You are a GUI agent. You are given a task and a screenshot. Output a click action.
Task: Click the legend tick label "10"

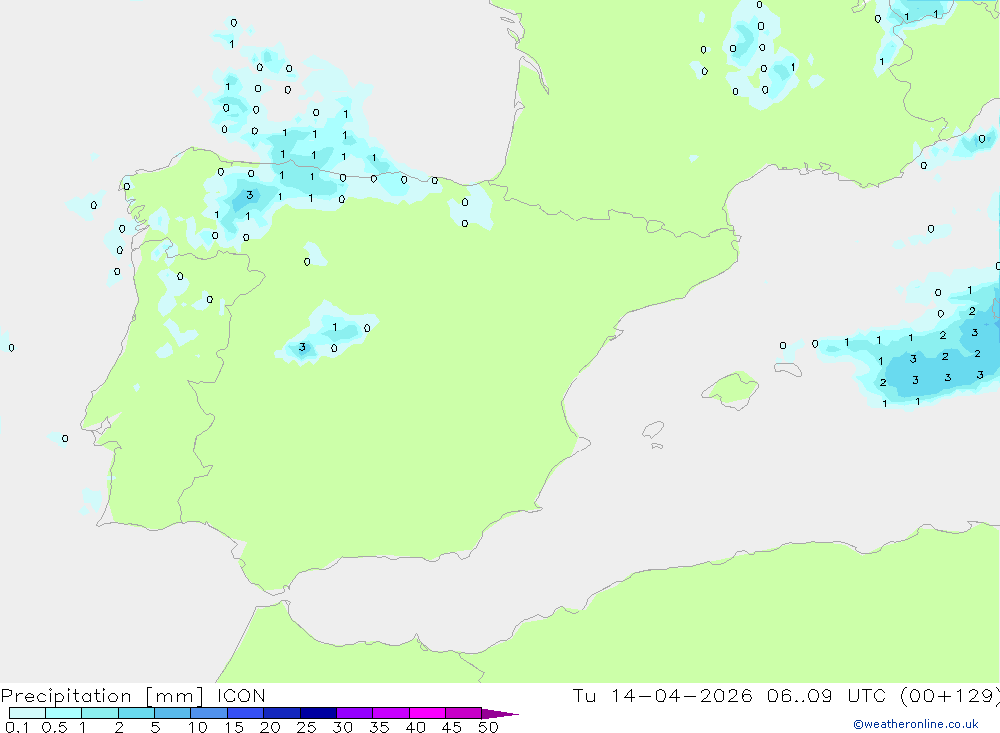point(198,727)
